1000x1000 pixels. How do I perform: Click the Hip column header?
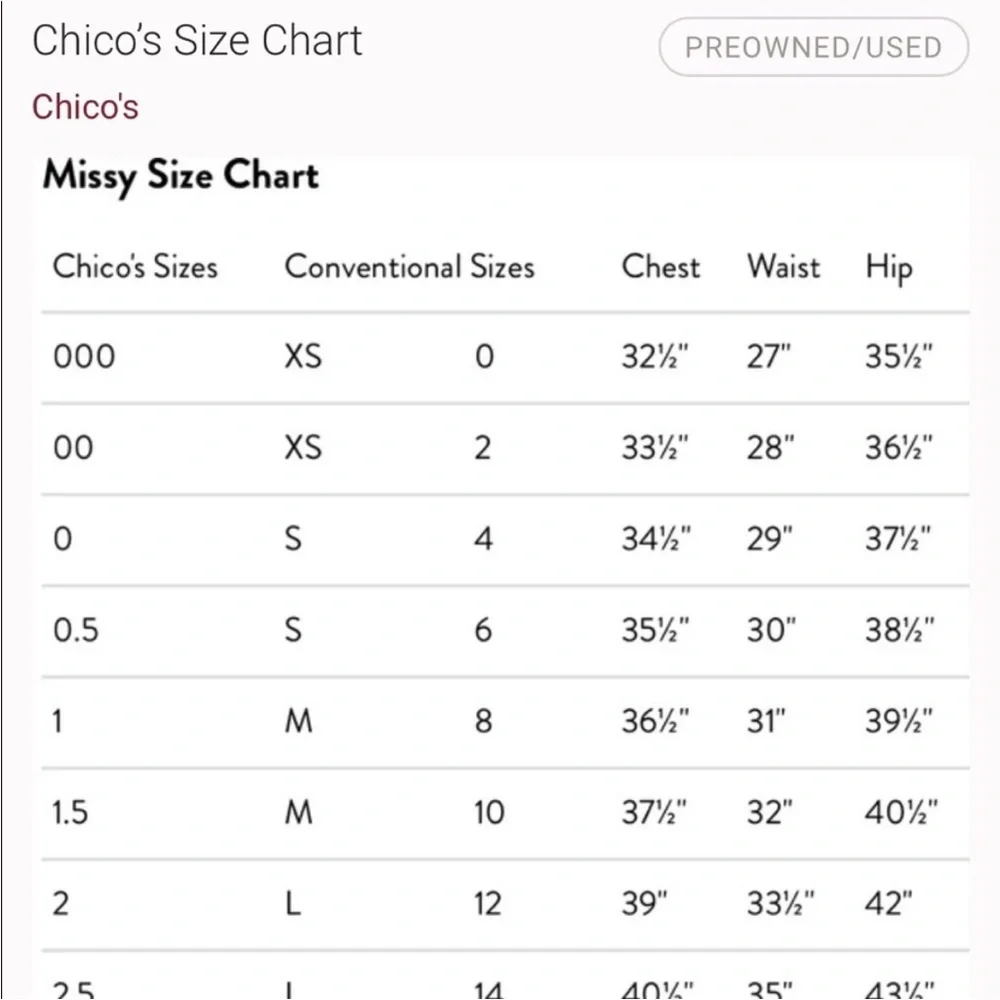[889, 268]
